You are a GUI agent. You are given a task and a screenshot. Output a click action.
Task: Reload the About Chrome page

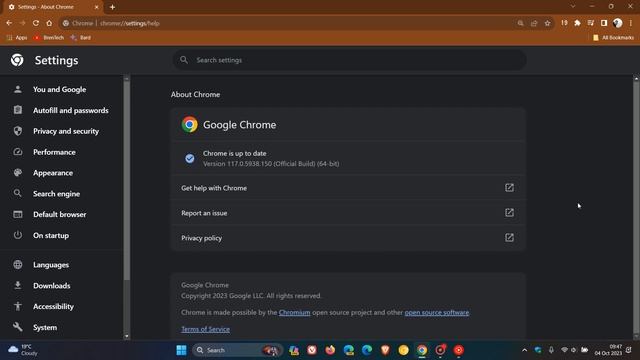[x=36, y=23]
